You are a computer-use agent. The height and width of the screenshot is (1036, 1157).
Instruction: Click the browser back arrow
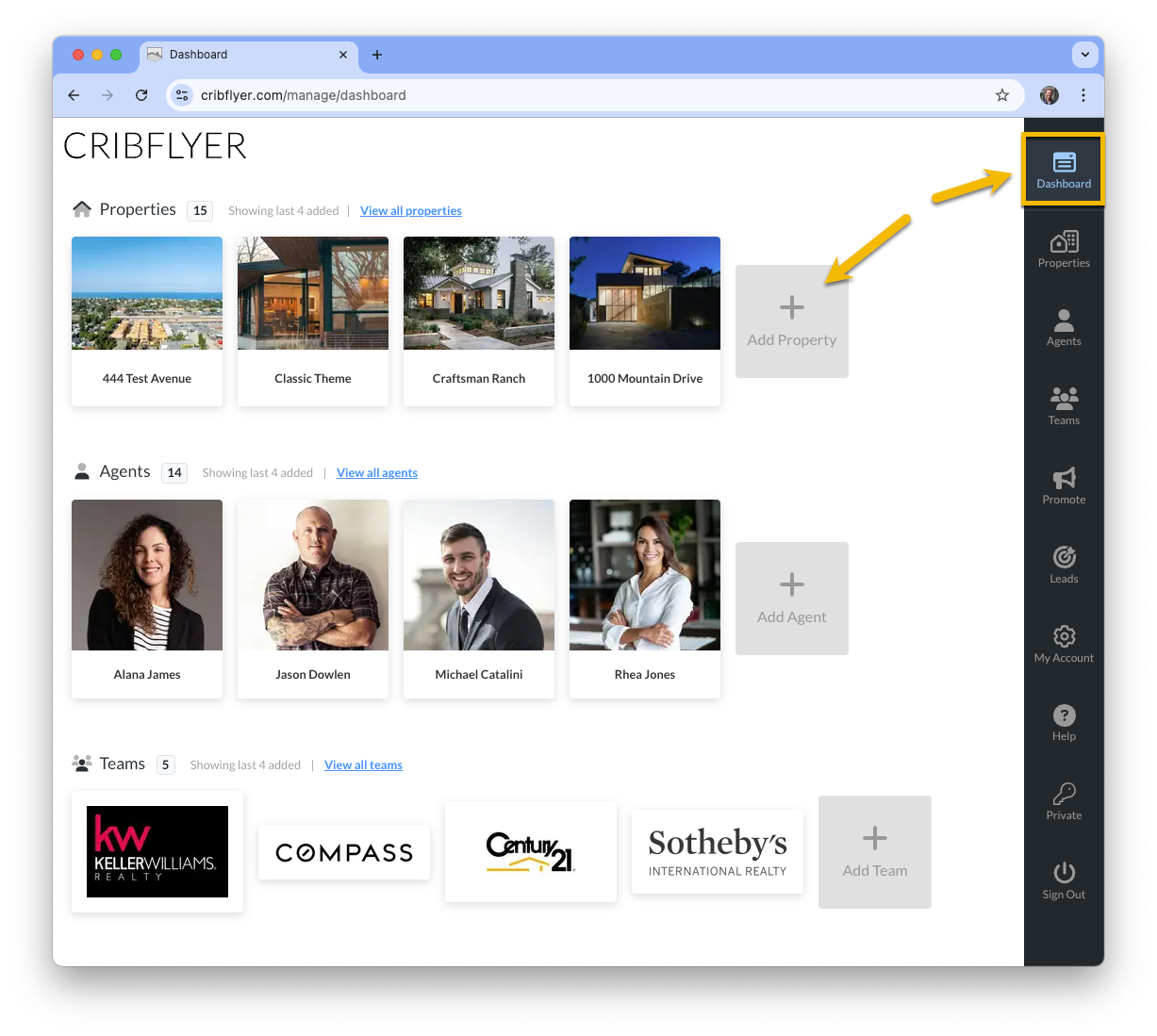(x=74, y=95)
